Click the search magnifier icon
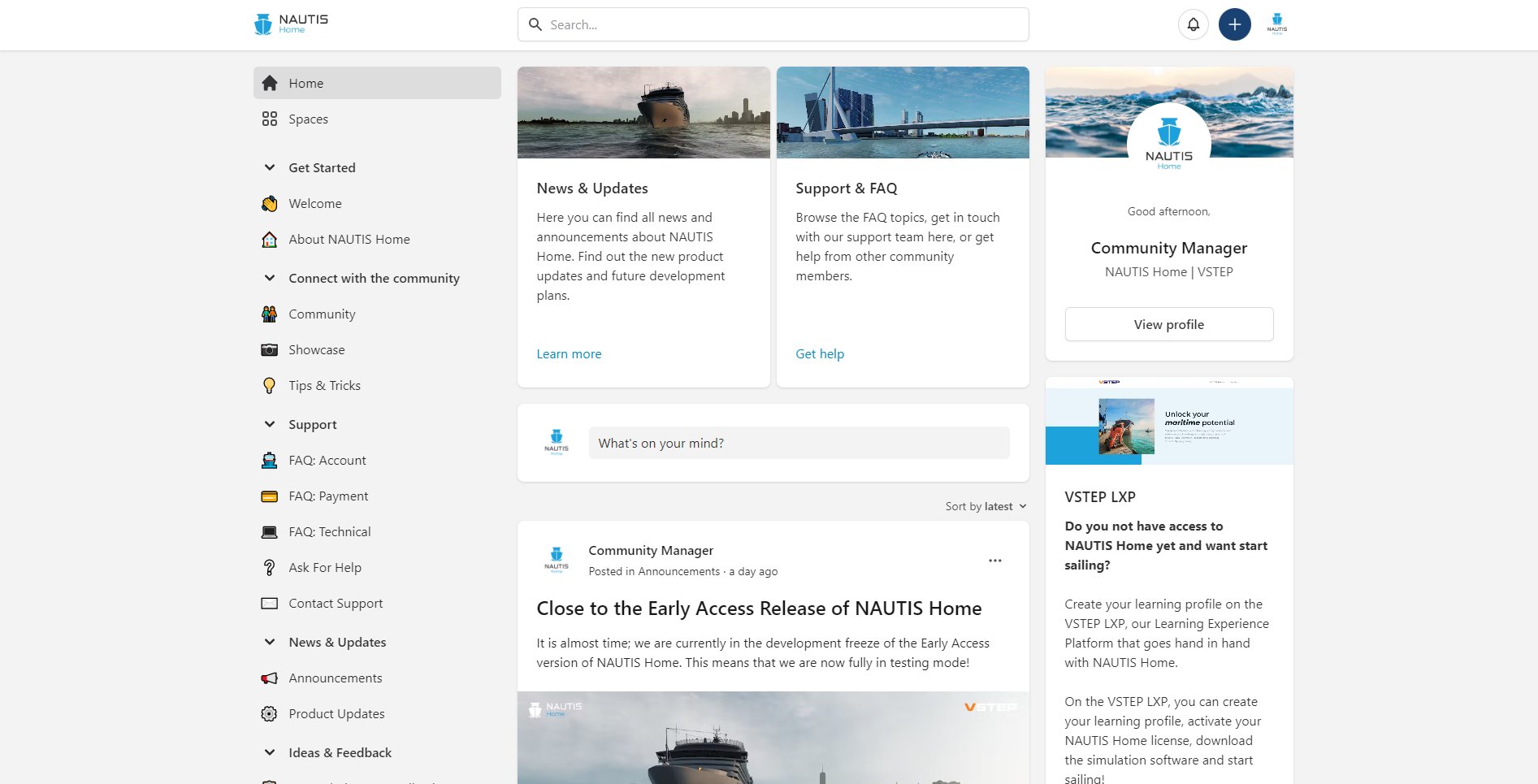Screen dimensions: 1538x784 click(x=535, y=24)
